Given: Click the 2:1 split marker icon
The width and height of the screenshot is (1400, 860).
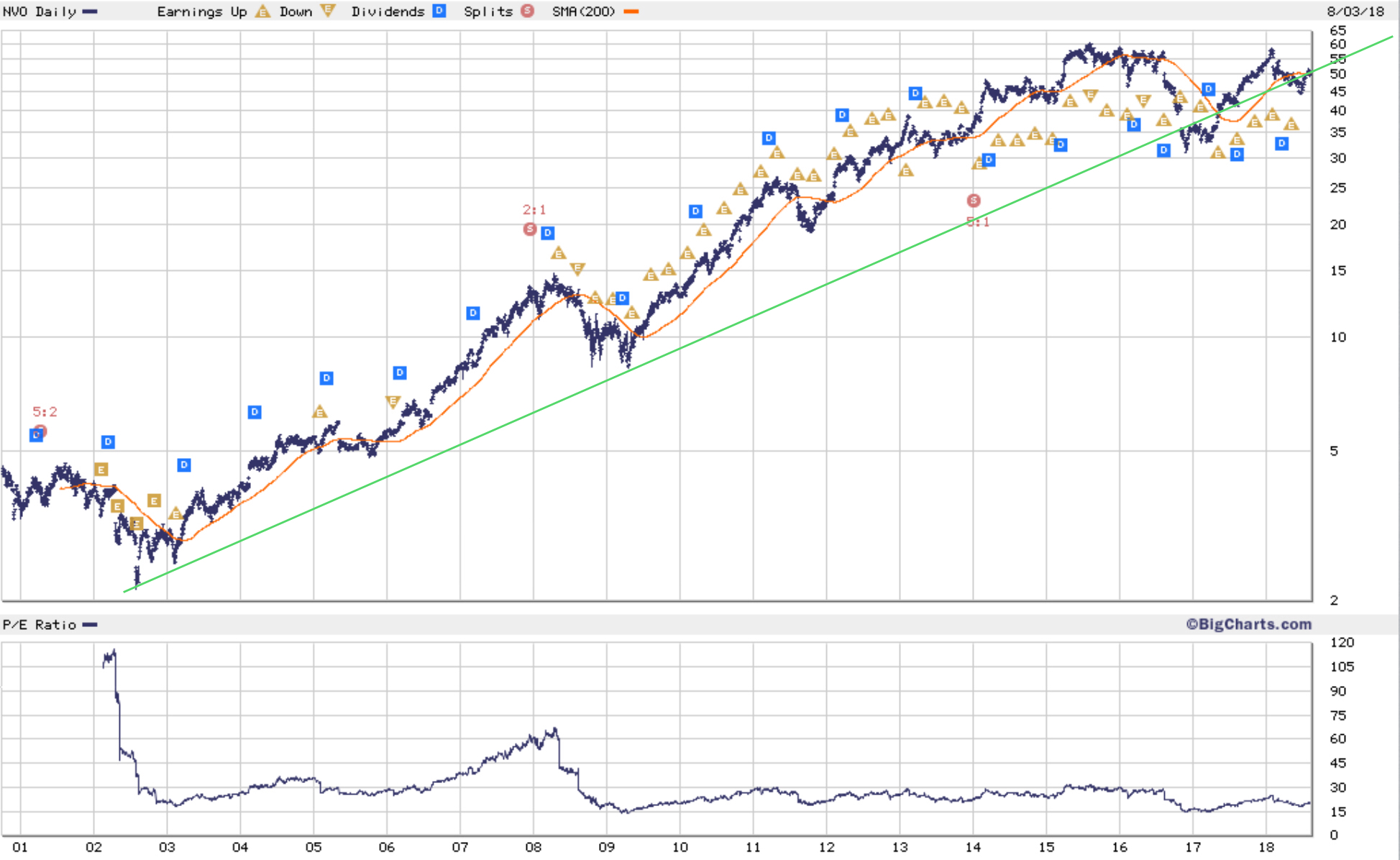Looking at the screenshot, I should [x=530, y=229].
